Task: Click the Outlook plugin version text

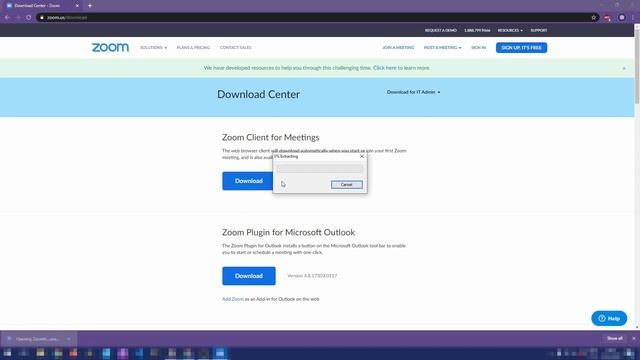Action: pyautogui.click(x=312, y=276)
